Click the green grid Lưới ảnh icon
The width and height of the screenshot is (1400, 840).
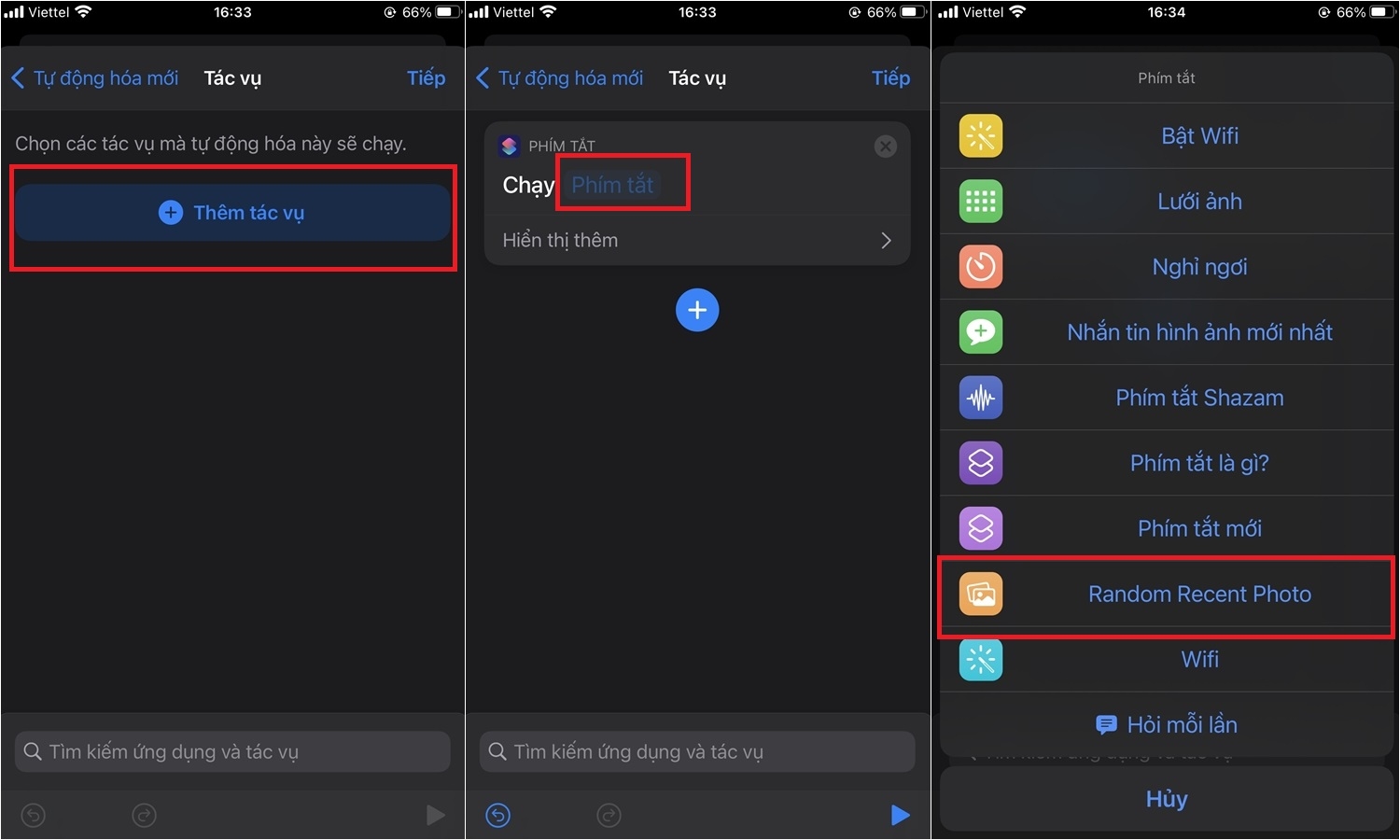pyautogui.click(x=981, y=202)
